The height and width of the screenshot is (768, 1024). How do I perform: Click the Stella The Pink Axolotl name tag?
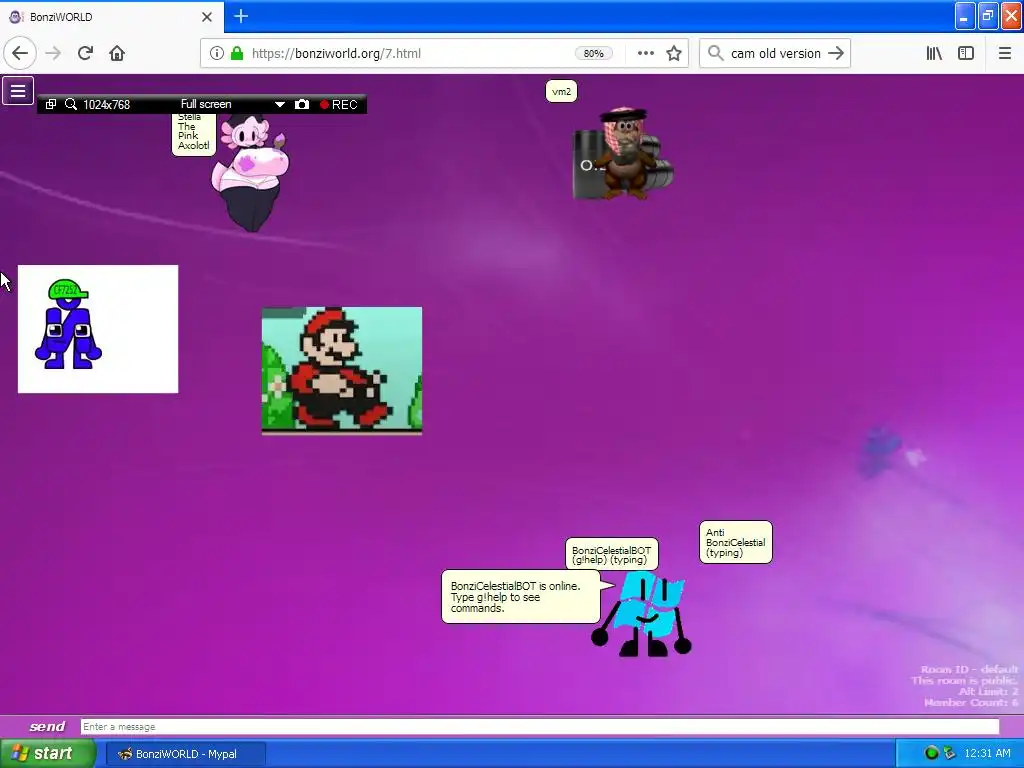194,133
